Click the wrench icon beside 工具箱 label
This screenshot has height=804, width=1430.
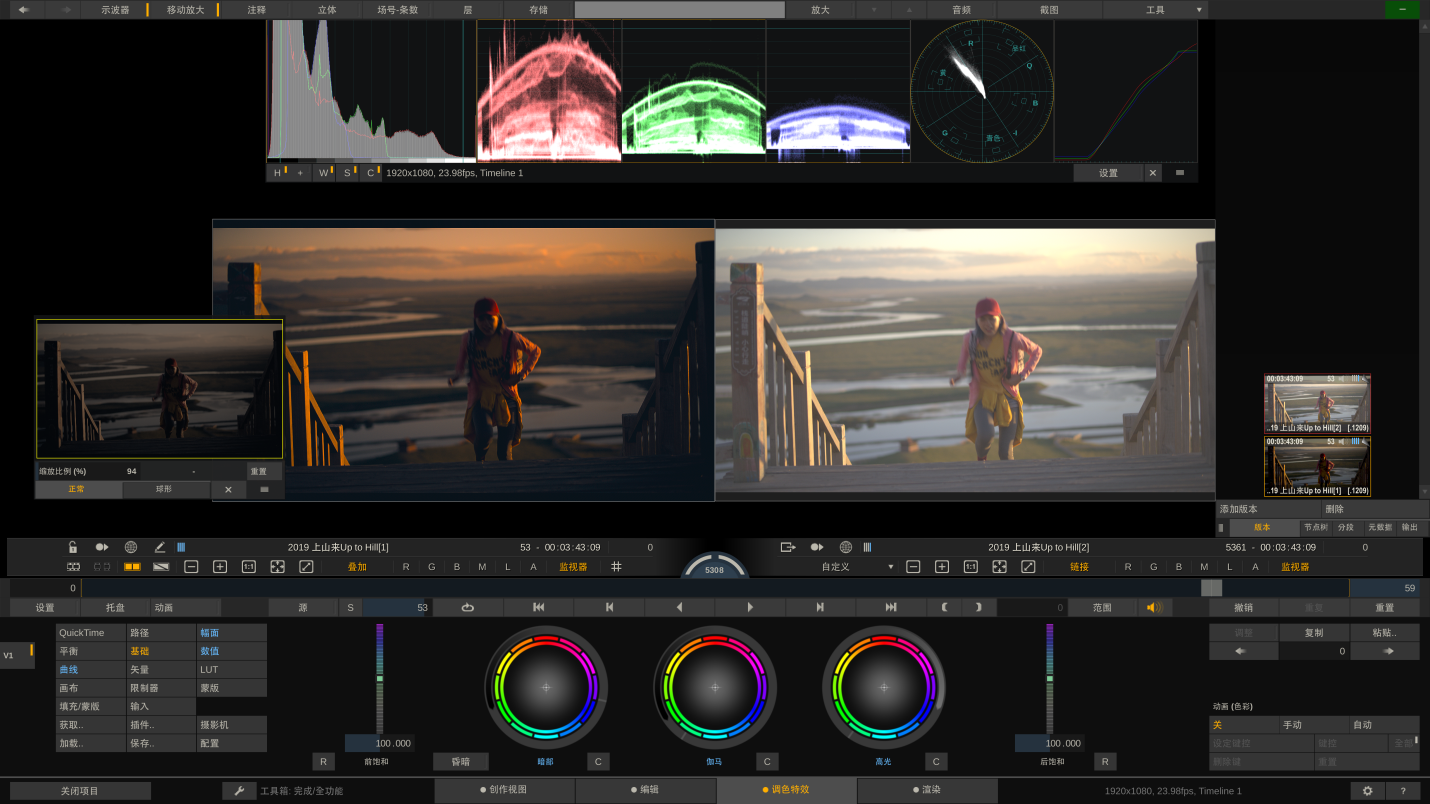[239, 791]
